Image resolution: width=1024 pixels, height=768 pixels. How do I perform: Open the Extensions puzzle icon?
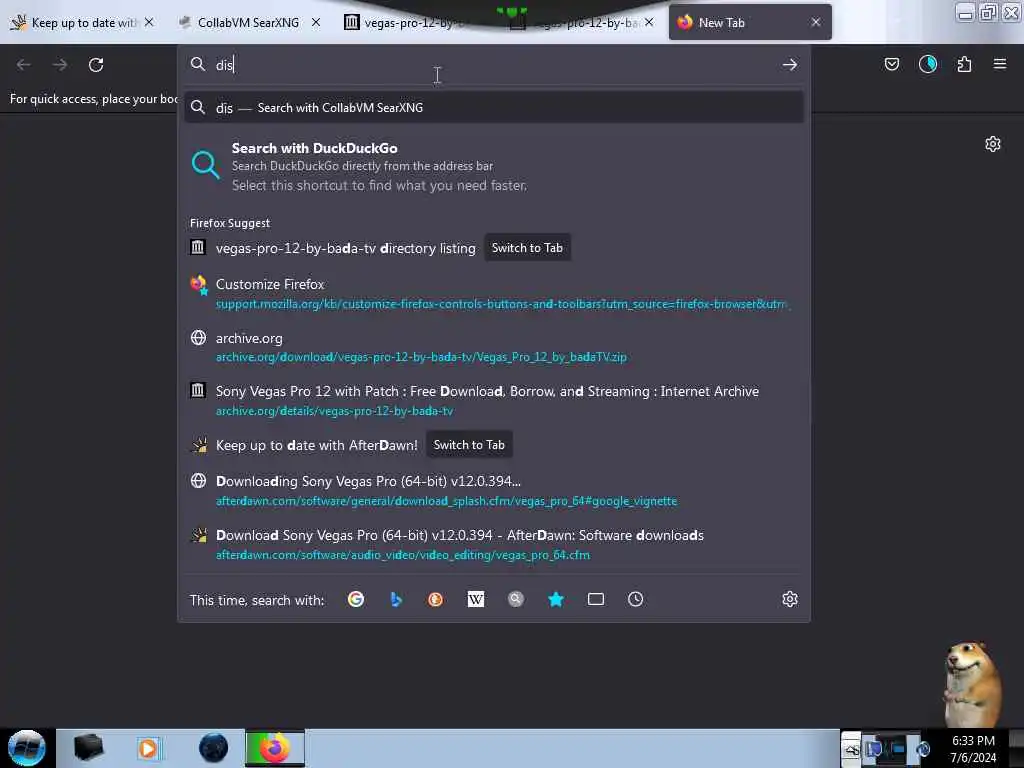click(964, 64)
